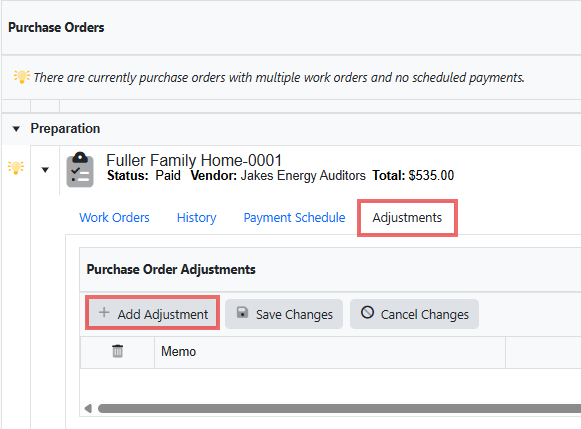Click the $535.00 total amount
The height and width of the screenshot is (429, 581).
[431, 176]
